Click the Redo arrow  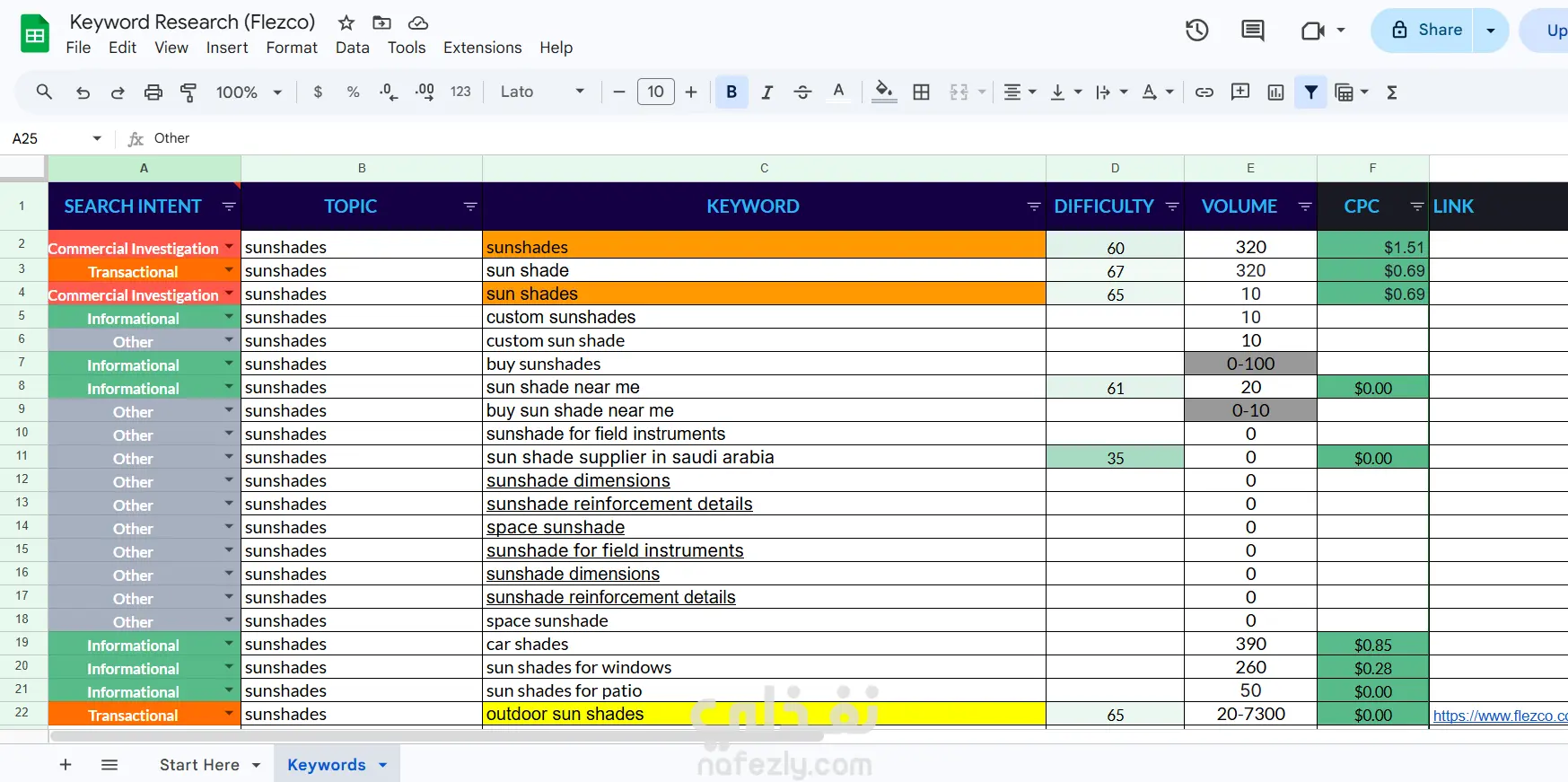[118, 92]
